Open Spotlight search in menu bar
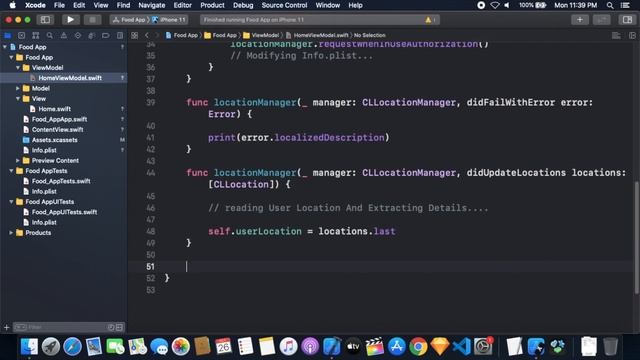This screenshot has height=360, width=640. click(x=610, y=5)
